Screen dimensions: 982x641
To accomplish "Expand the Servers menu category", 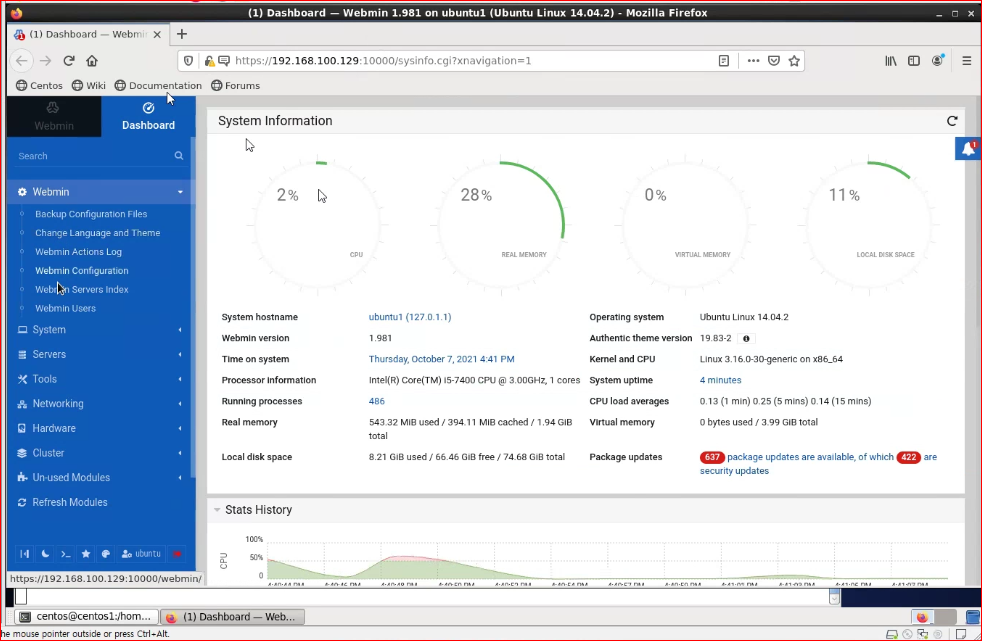I will 100,354.
